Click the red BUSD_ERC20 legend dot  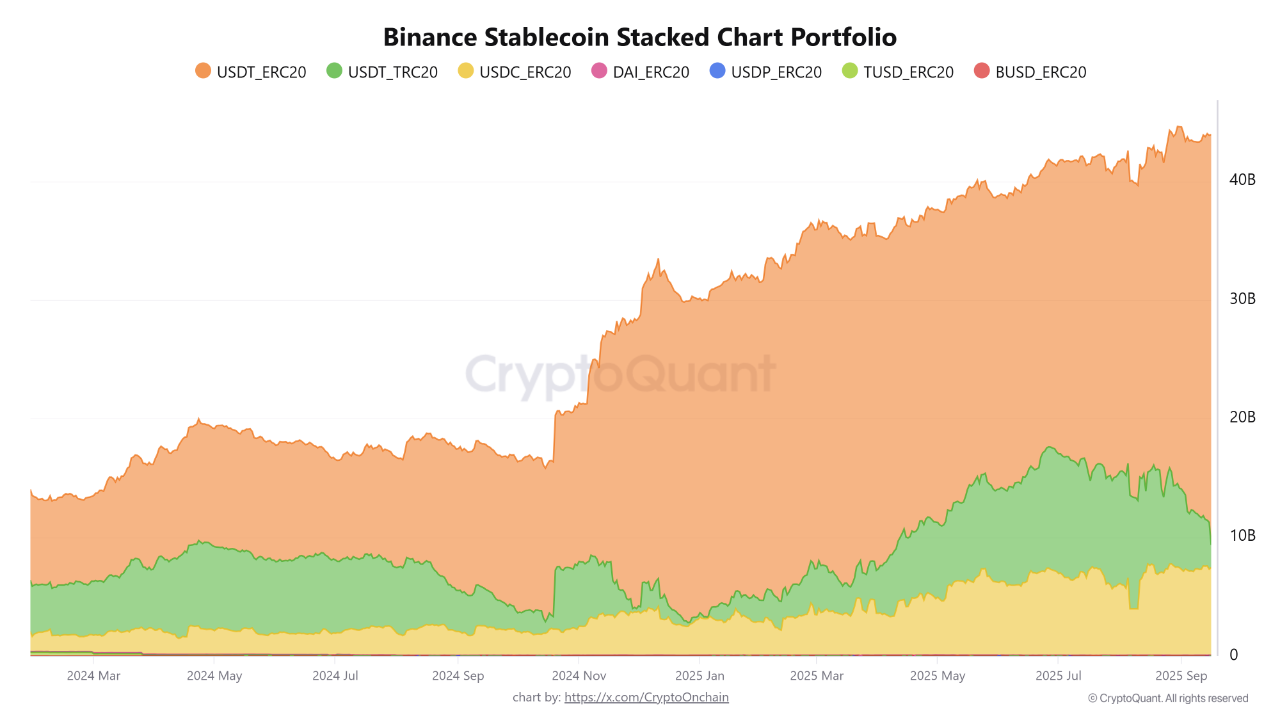[x=981, y=71]
